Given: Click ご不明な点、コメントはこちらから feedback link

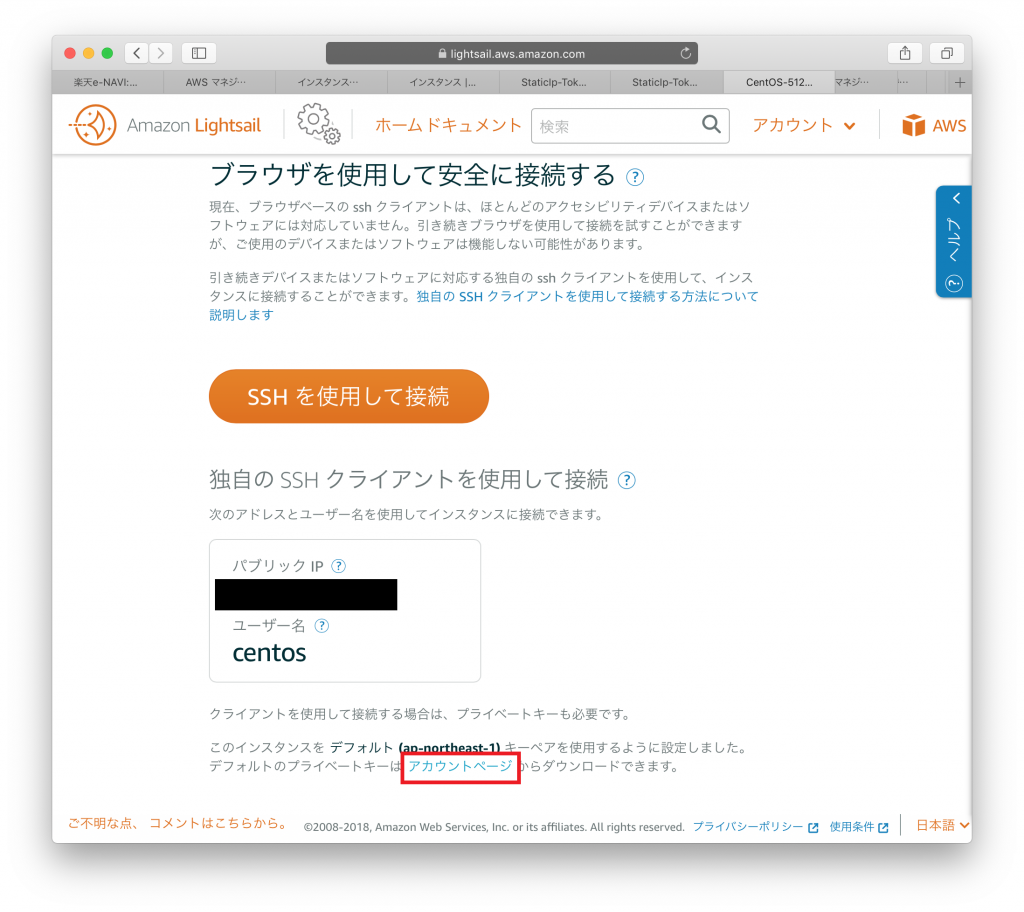Looking at the screenshot, I should tap(178, 824).
